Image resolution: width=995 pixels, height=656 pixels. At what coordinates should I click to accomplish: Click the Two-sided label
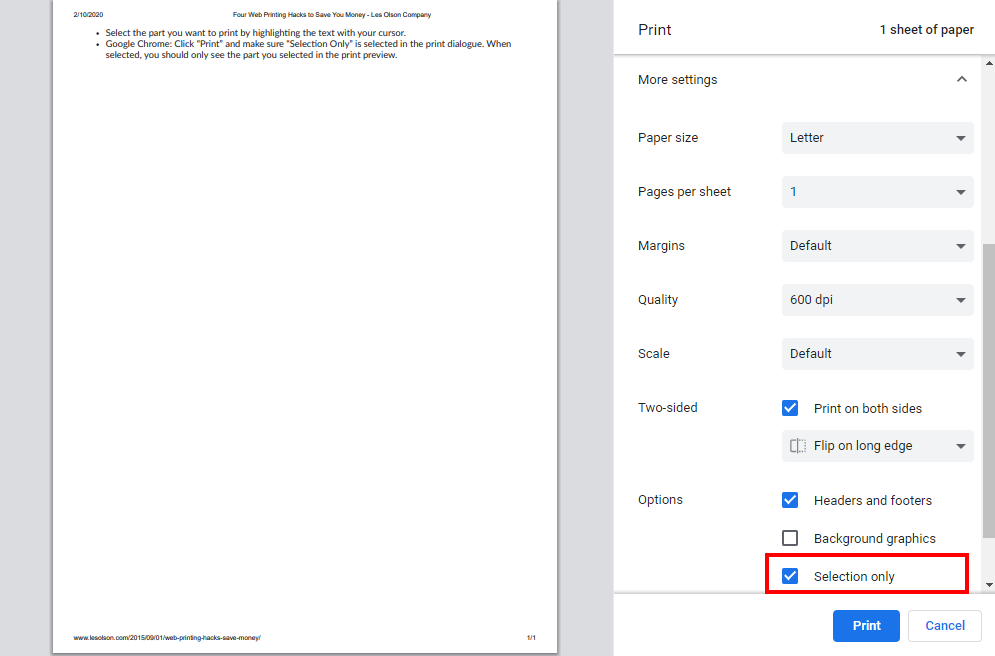click(668, 407)
